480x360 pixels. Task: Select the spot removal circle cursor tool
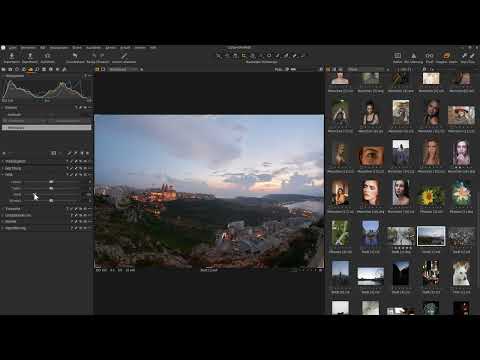[x=269, y=56]
